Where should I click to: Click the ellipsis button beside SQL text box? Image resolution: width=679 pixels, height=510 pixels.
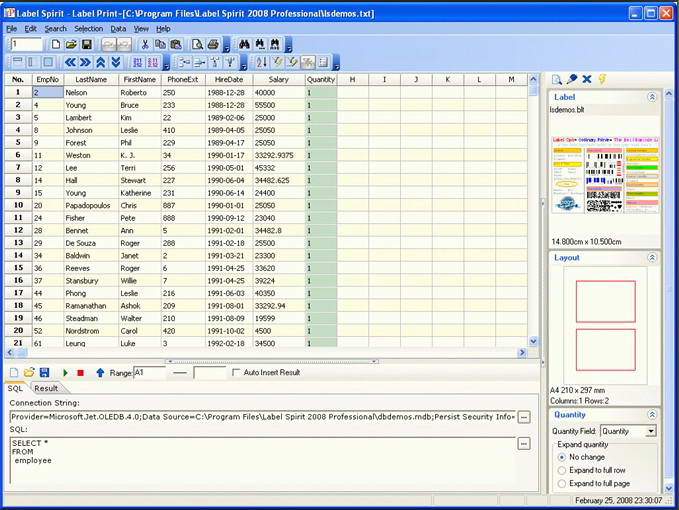524,444
